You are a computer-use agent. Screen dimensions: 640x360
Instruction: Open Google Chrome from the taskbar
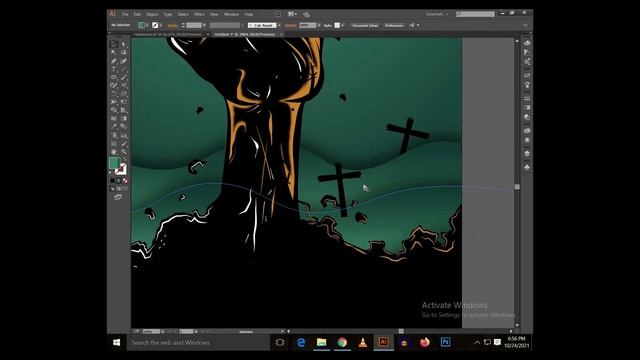342,342
